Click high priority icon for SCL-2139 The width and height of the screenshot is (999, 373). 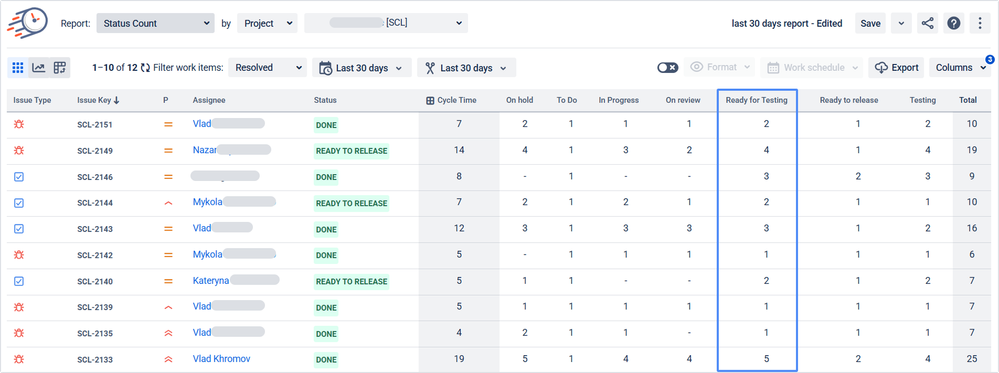pos(168,307)
